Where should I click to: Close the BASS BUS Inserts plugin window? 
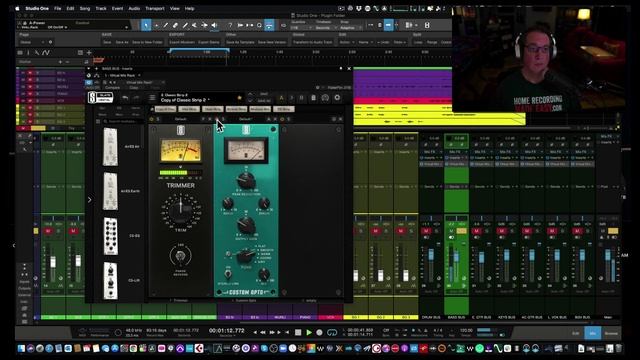click(349, 69)
